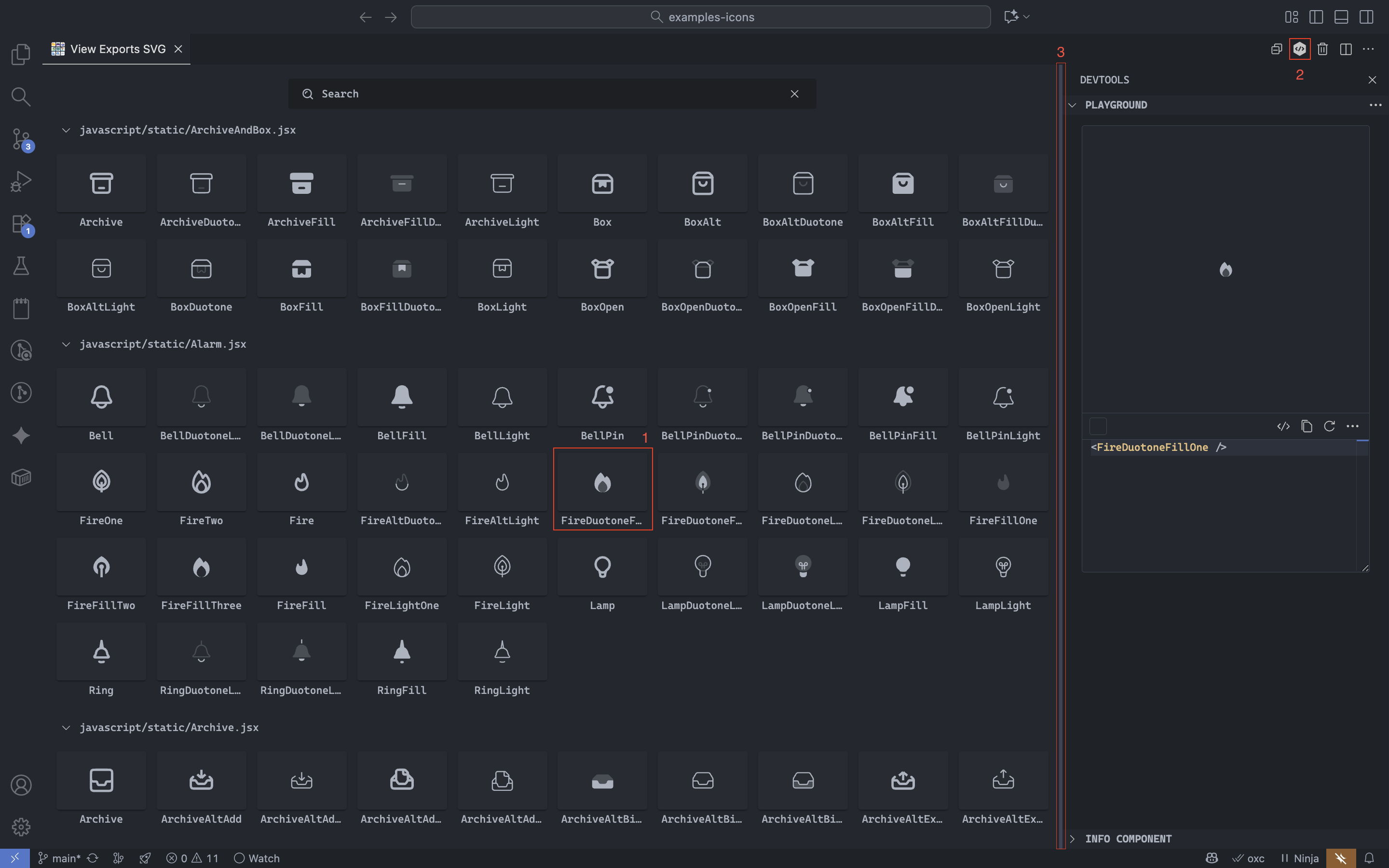The width and height of the screenshot is (1389, 868).
Task: Switch to the View Exports SVG tab
Action: (115, 49)
